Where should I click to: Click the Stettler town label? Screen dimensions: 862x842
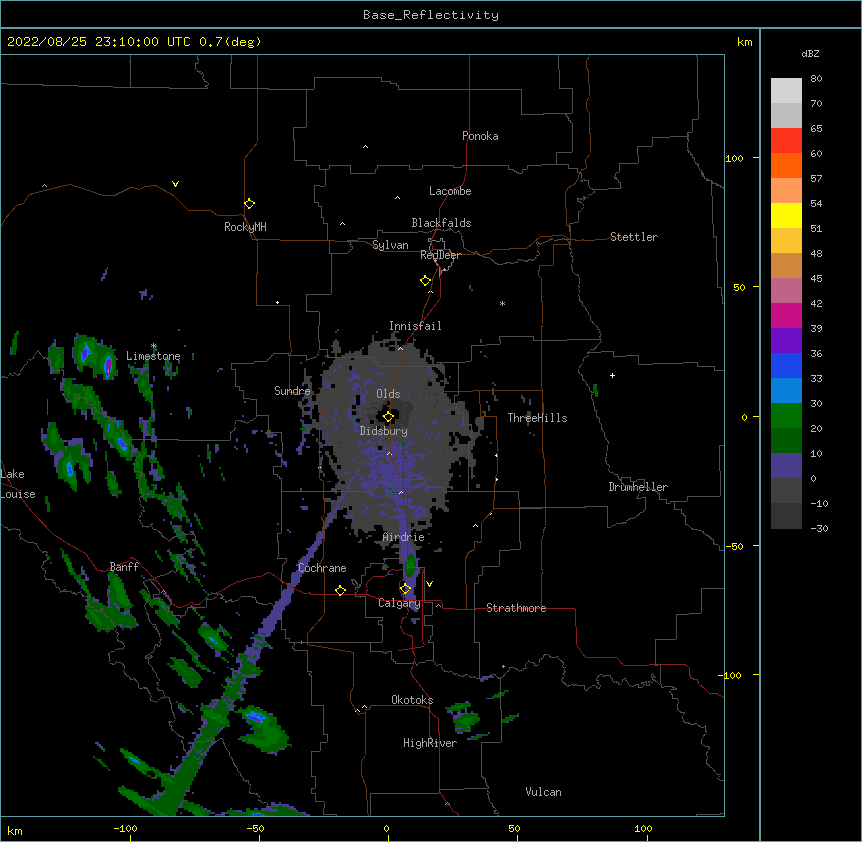coord(634,237)
